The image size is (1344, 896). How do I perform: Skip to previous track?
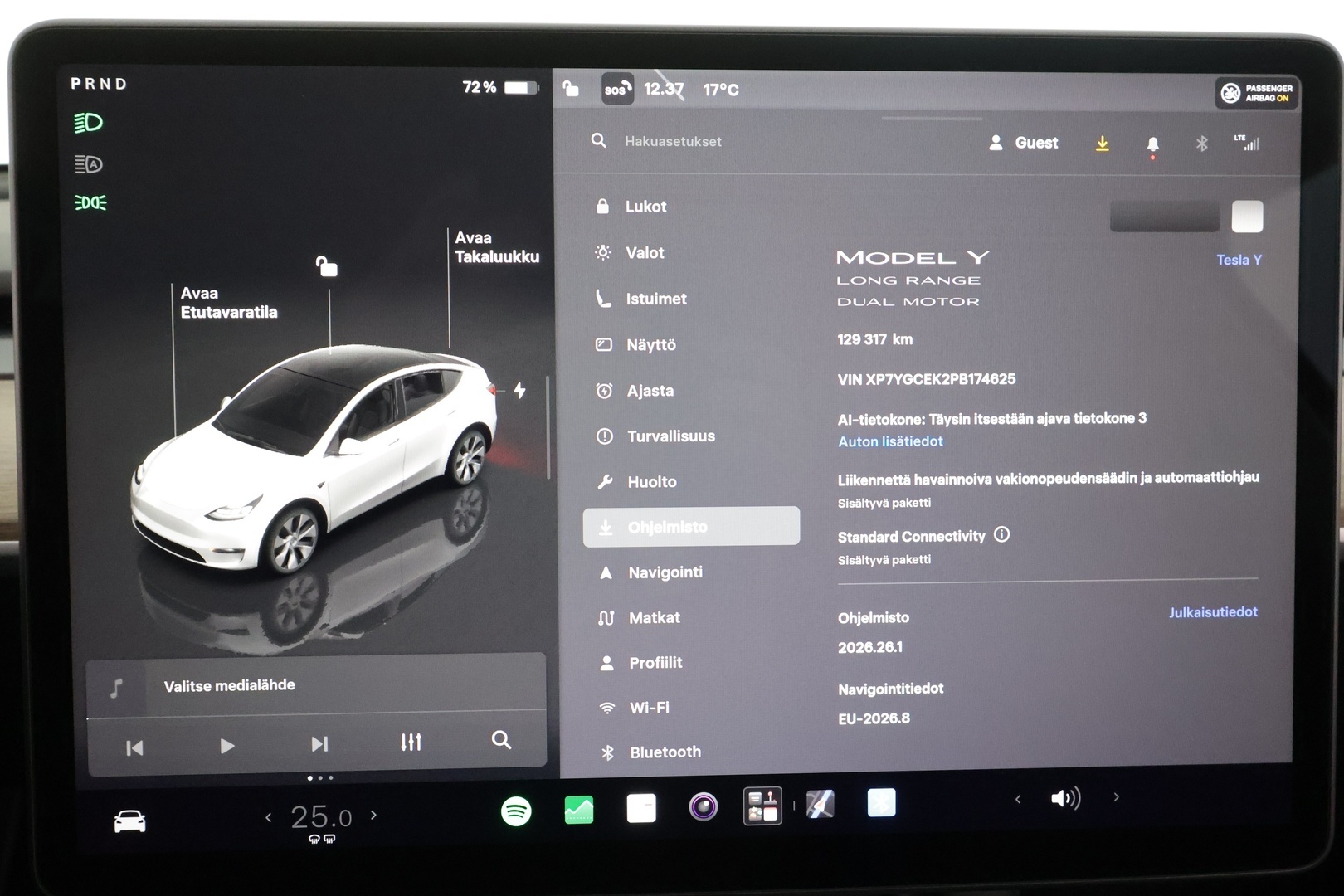click(134, 747)
